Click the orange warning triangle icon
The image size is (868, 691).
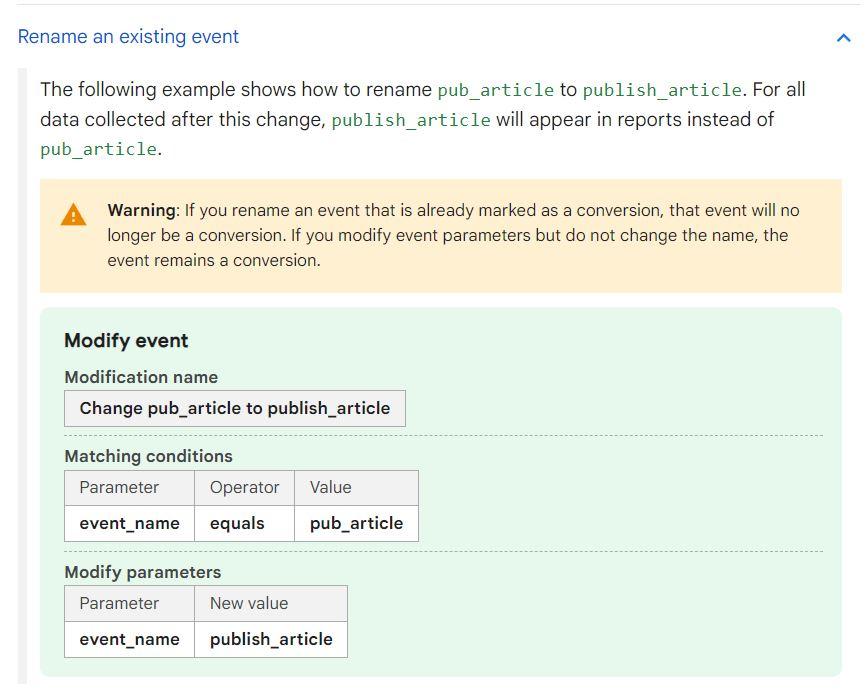coord(73,215)
